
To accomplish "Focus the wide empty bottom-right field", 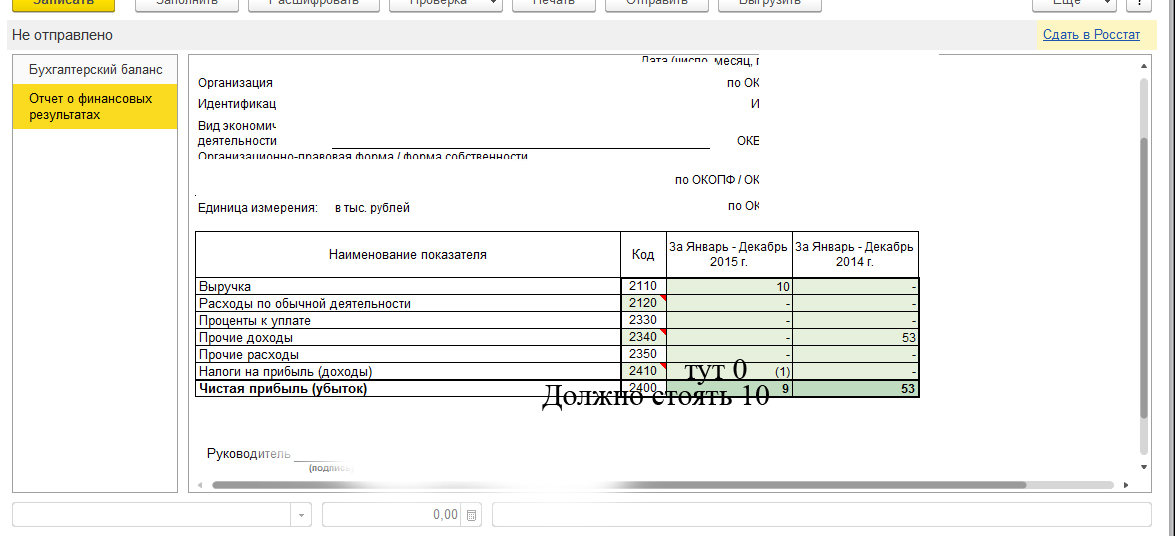I will [x=821, y=515].
